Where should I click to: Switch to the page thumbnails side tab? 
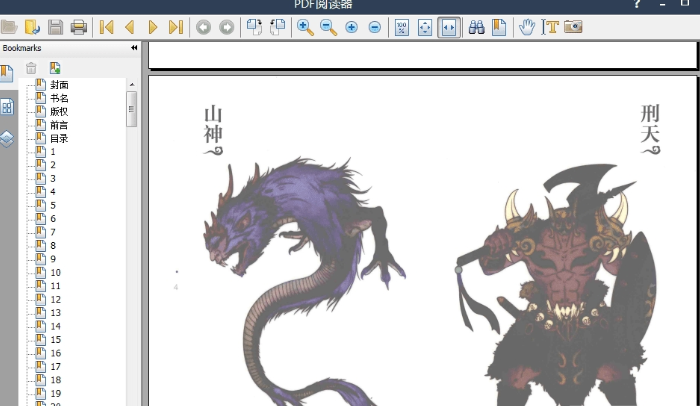[7, 107]
